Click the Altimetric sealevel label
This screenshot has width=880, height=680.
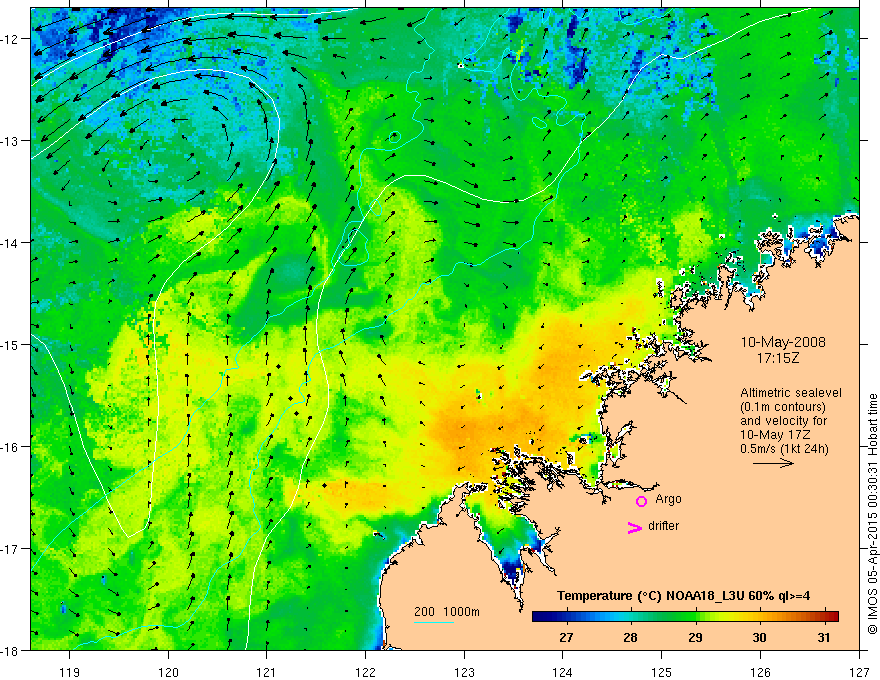pos(791,393)
